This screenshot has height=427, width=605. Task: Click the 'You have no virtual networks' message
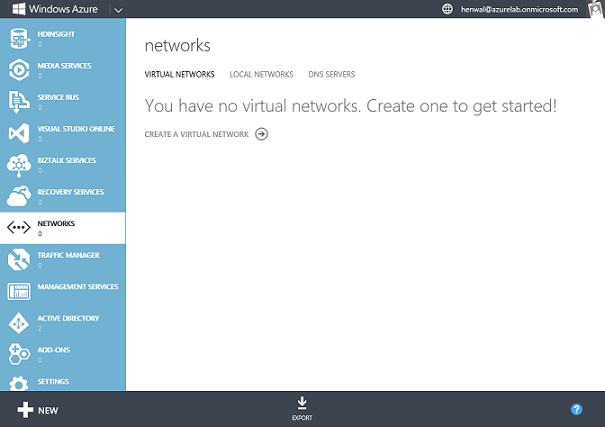[x=351, y=106]
